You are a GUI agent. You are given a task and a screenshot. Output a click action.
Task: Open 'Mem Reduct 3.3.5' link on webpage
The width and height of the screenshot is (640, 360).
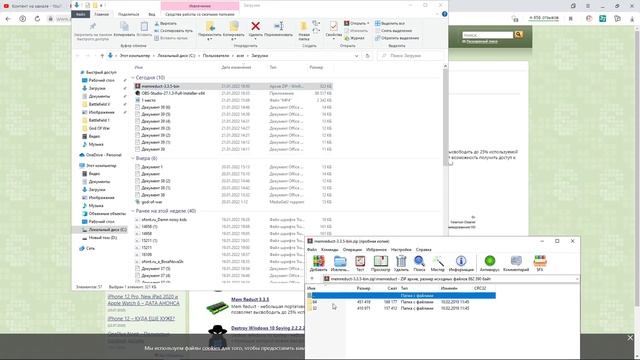pyautogui.click(x=250, y=300)
